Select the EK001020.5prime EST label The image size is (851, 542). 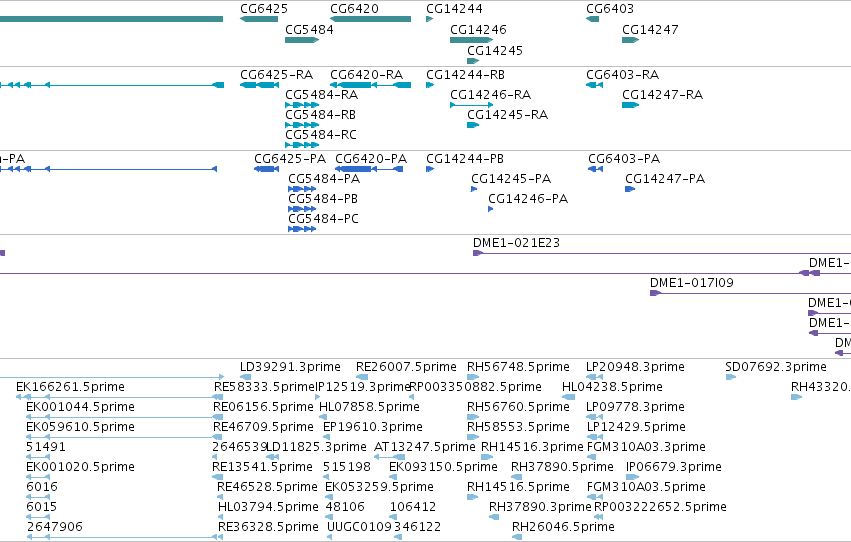click(x=80, y=468)
